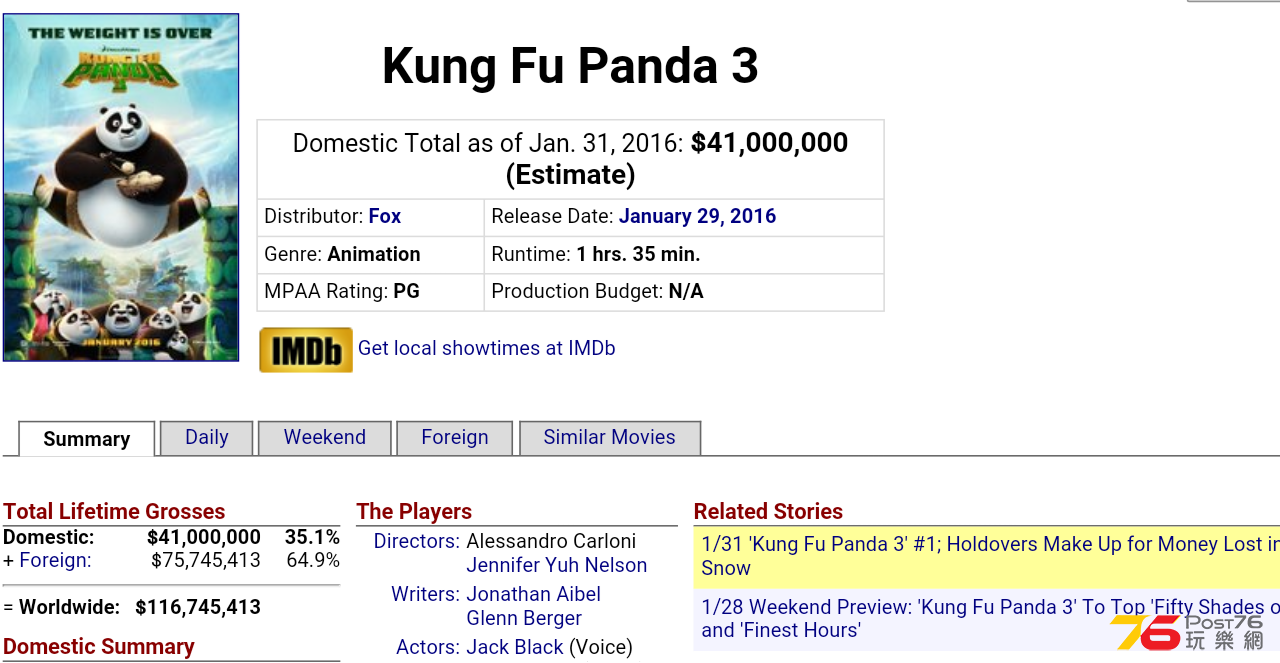Click the January 29, 2016 release date link
This screenshot has width=1280, height=663.
tap(698, 216)
